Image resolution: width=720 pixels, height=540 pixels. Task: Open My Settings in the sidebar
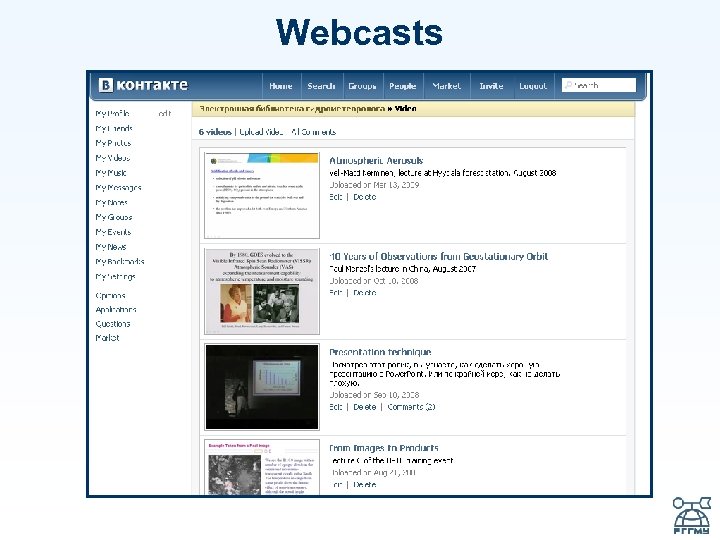pos(115,276)
